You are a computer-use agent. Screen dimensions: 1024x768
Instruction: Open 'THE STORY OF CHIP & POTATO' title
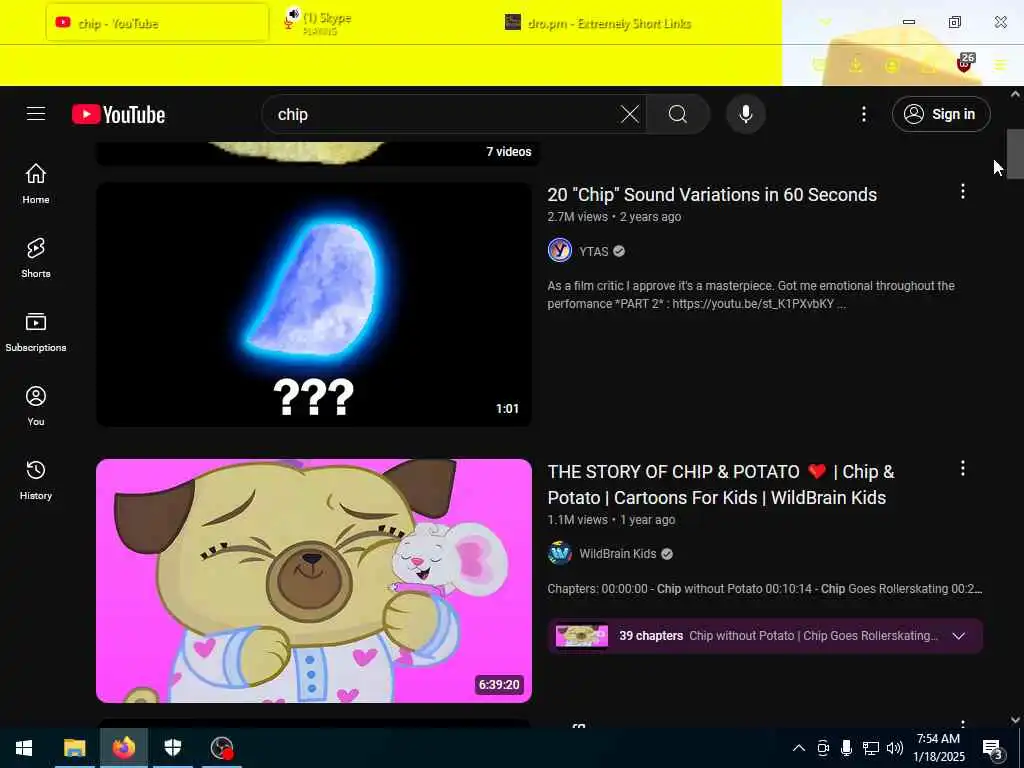[x=721, y=485]
